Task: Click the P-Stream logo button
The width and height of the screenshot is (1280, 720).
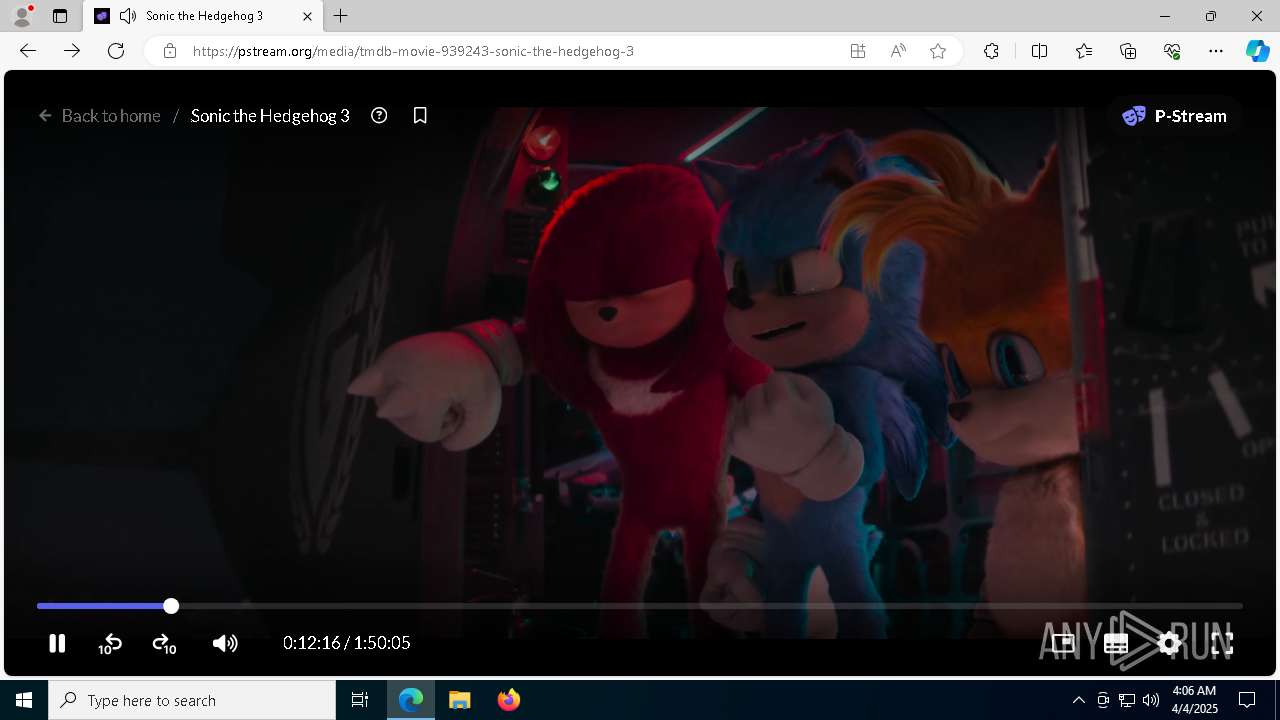Action: [1174, 116]
